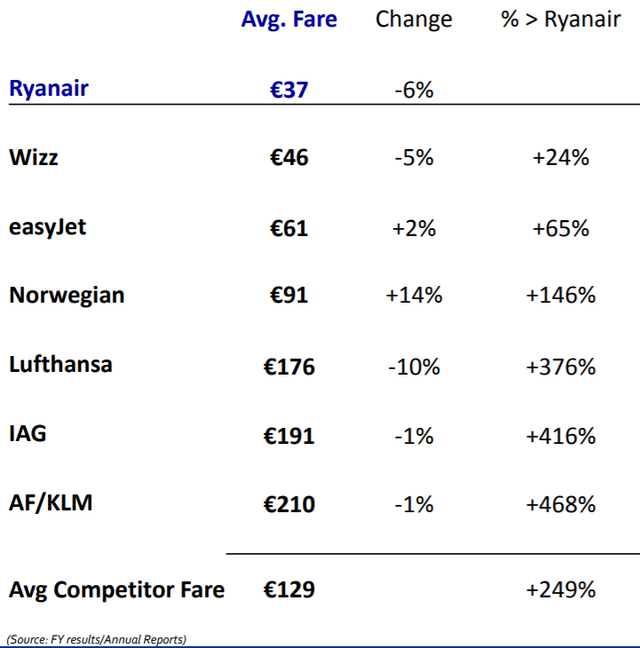
Task: Select the Avg. Fare column header
Action: 289,19
